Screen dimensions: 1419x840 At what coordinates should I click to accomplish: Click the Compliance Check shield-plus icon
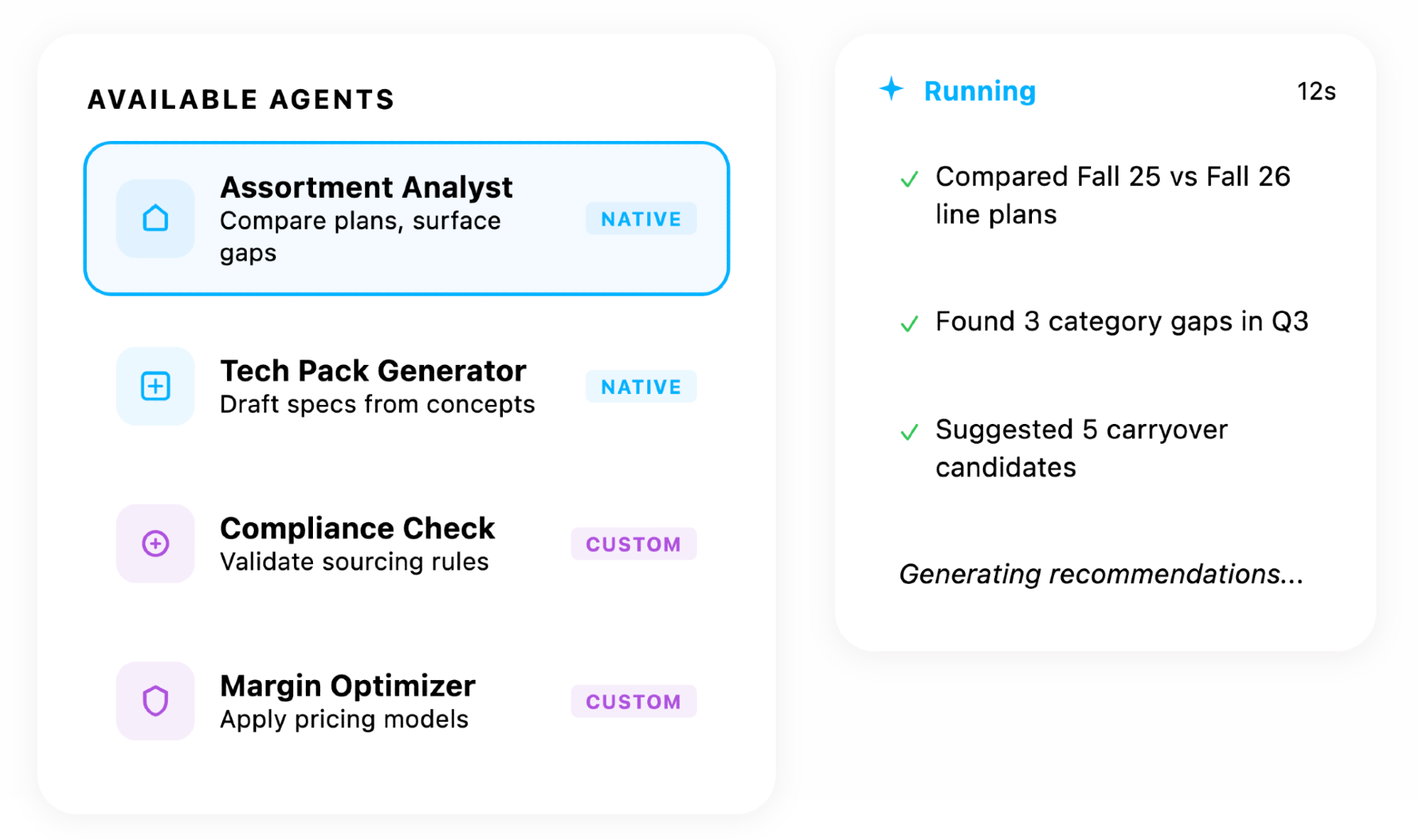coord(155,544)
